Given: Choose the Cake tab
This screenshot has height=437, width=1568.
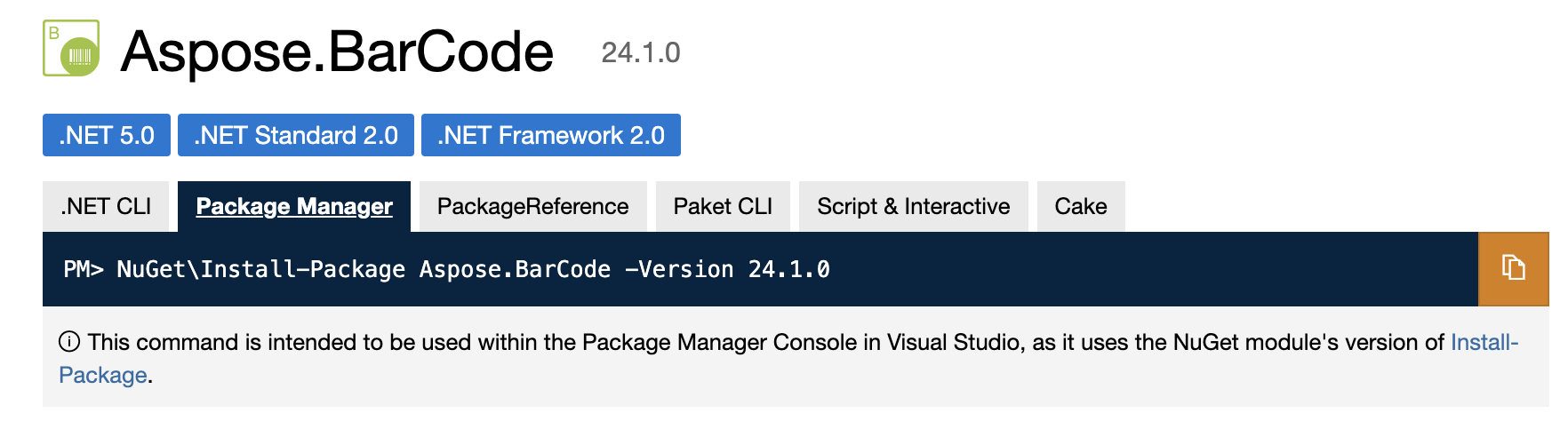Looking at the screenshot, I should pyautogui.click(x=1080, y=207).
